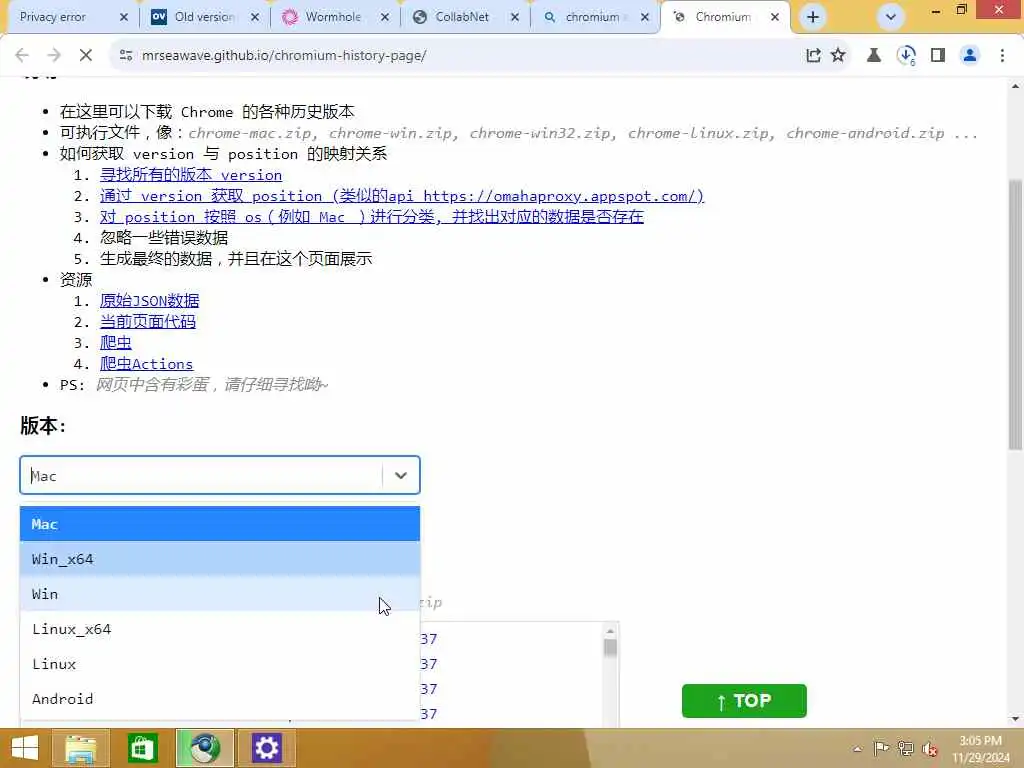The image size is (1024, 768).
Task: Open volume tray icon
Action: coord(929,748)
